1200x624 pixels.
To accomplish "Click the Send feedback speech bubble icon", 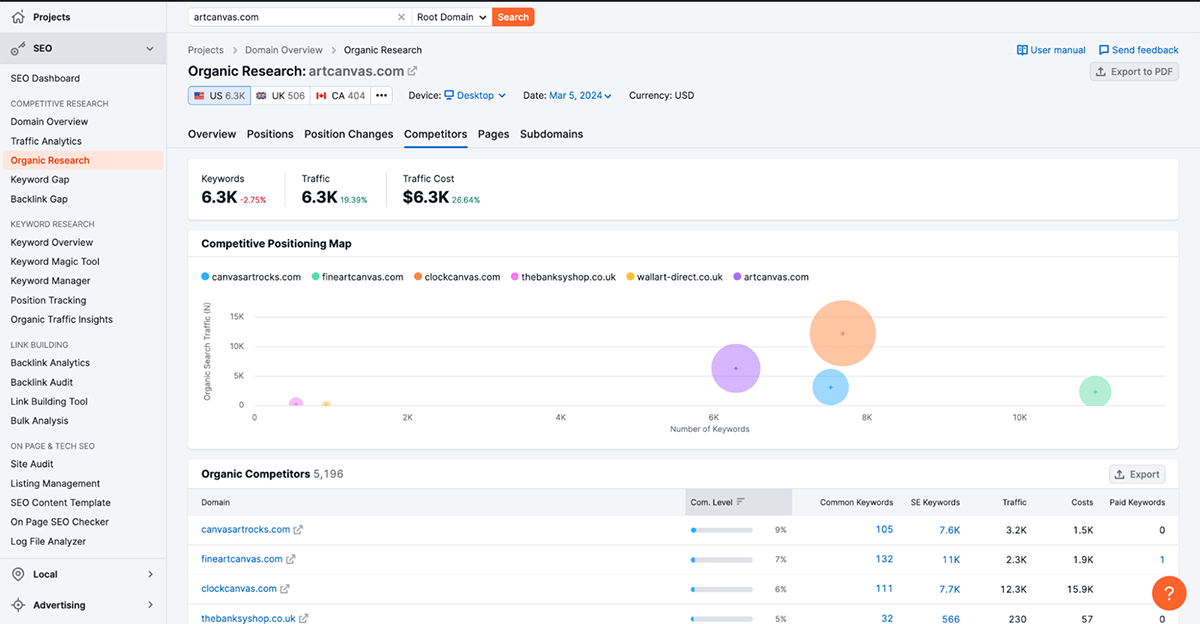I will click(1102, 49).
